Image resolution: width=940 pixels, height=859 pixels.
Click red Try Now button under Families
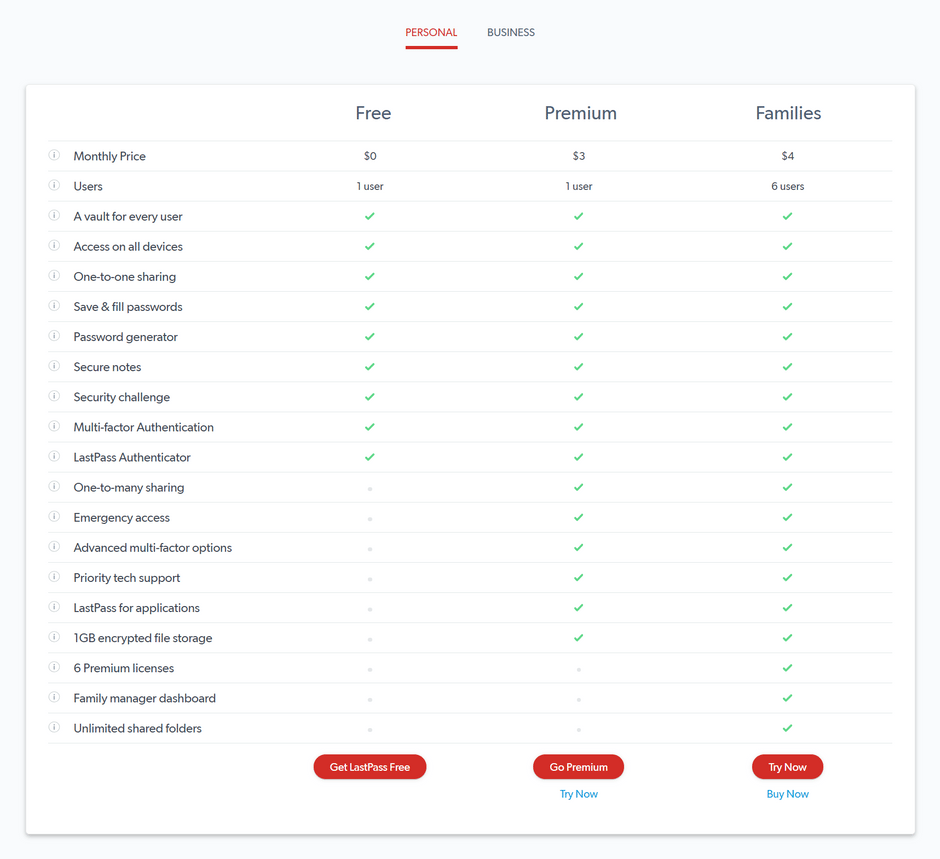pos(788,767)
